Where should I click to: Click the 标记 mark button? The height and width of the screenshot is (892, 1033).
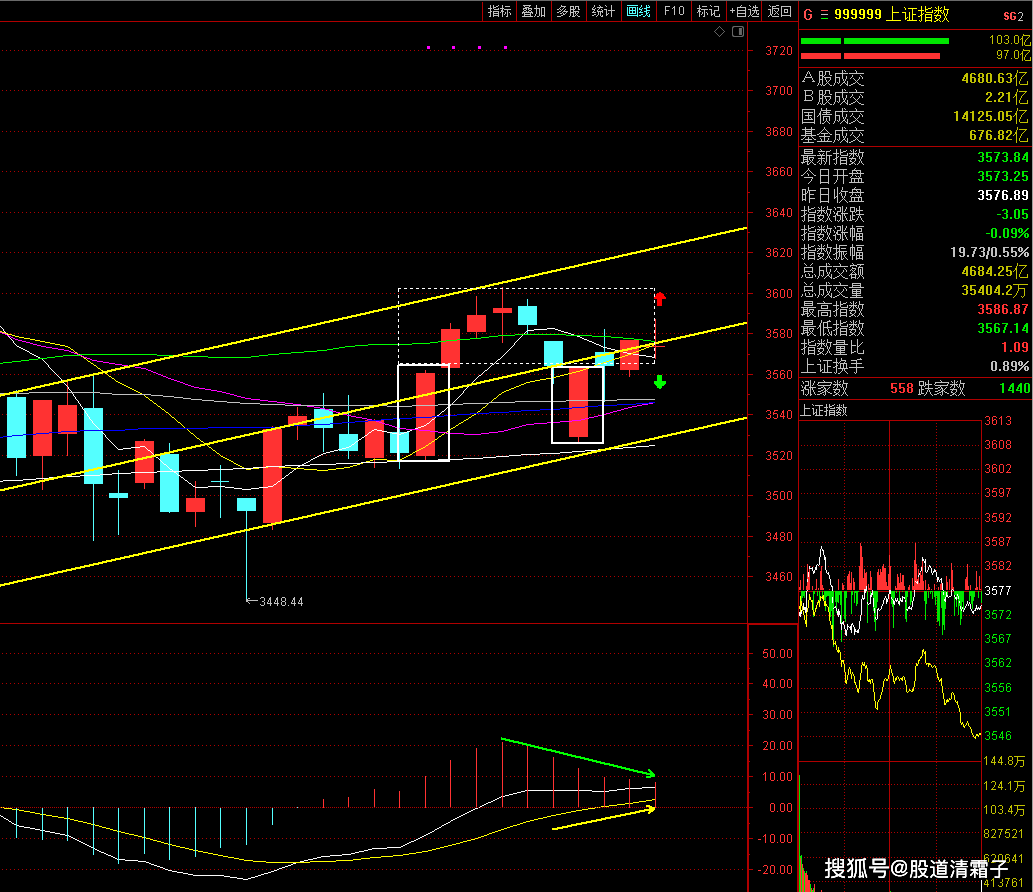(x=708, y=11)
